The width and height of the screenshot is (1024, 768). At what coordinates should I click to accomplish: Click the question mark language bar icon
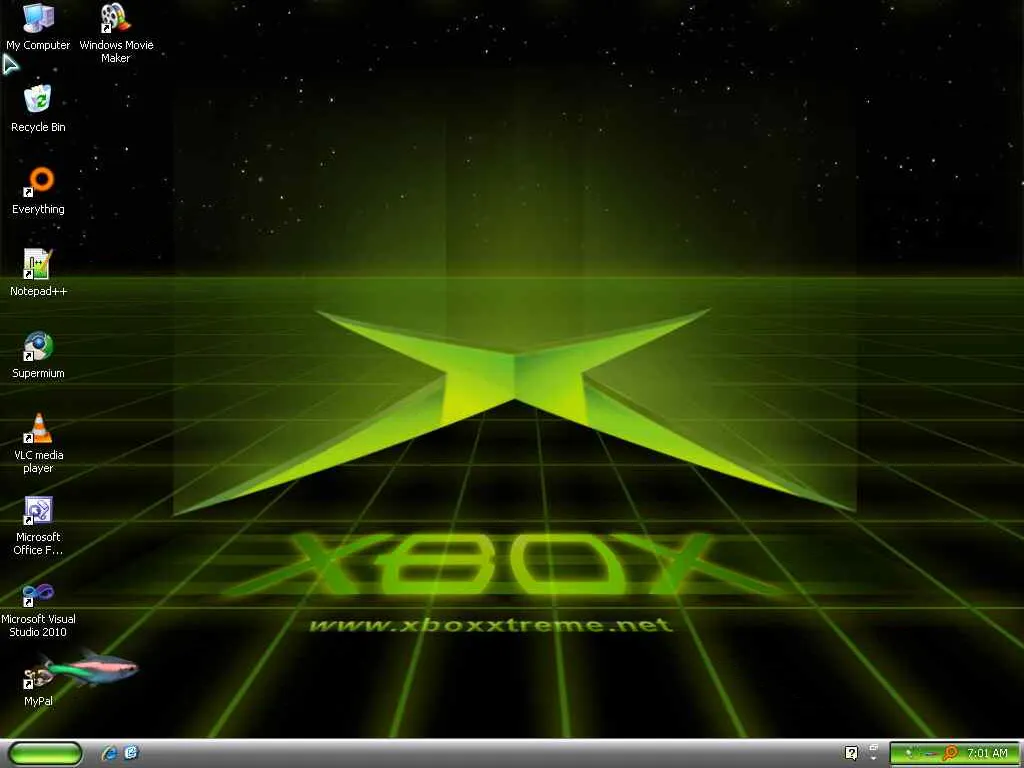[x=851, y=753]
